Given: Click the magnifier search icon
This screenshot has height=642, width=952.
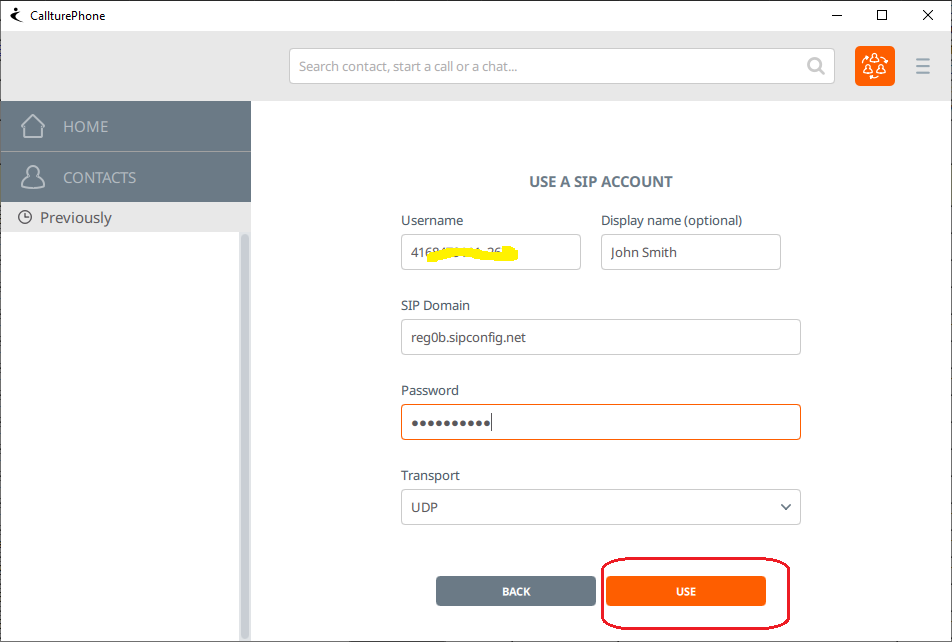Looking at the screenshot, I should pyautogui.click(x=816, y=67).
